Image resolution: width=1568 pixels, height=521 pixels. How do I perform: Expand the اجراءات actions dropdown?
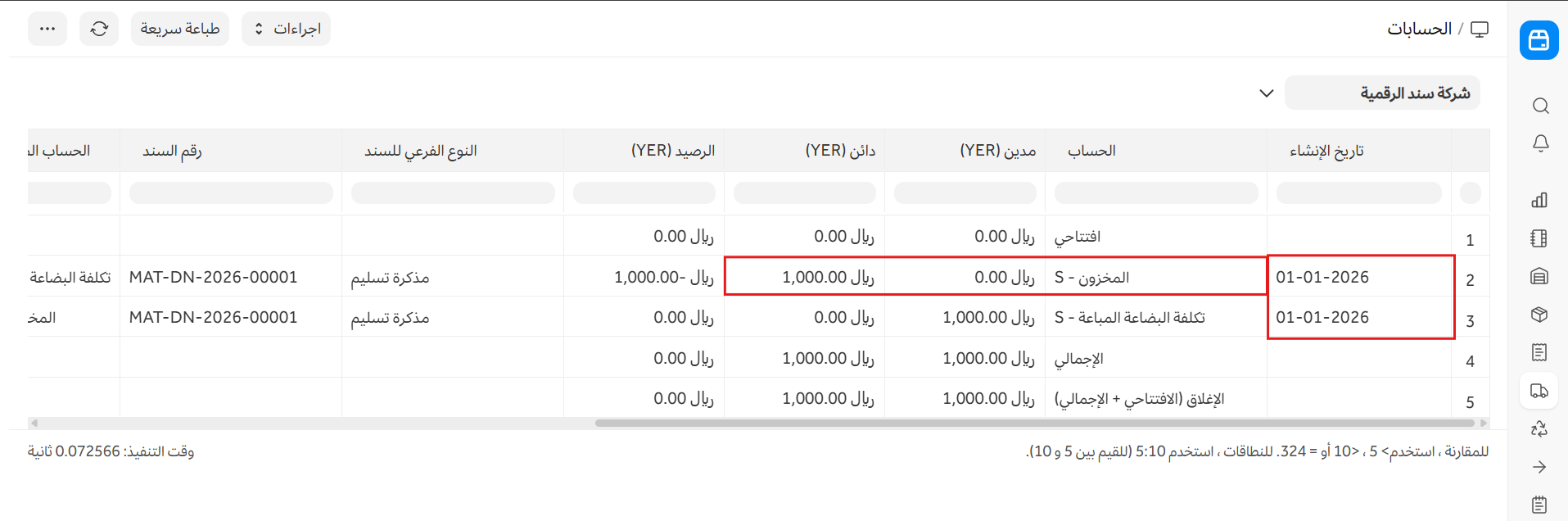[286, 29]
